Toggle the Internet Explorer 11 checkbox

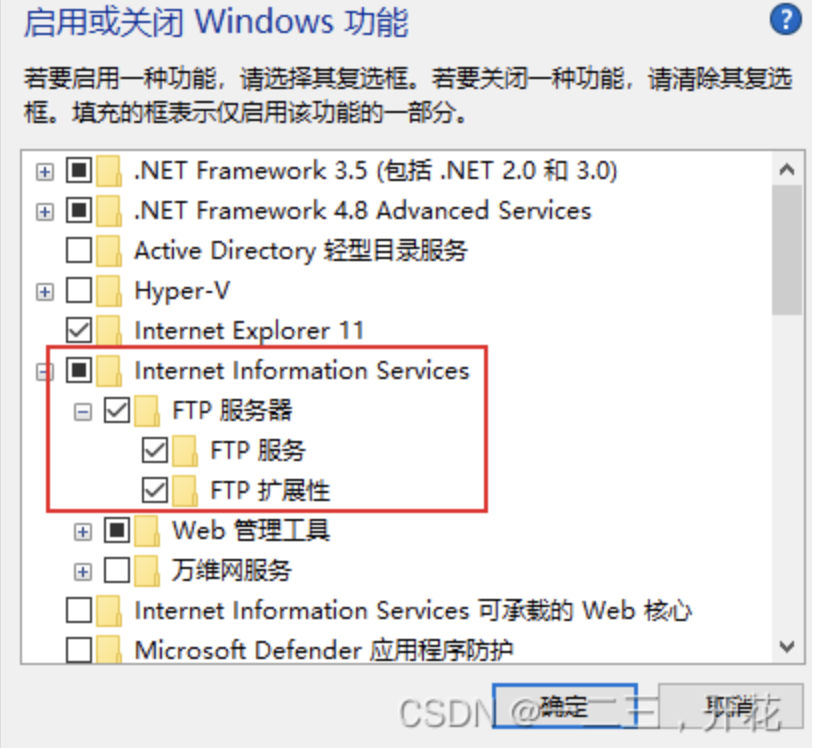click(79, 330)
